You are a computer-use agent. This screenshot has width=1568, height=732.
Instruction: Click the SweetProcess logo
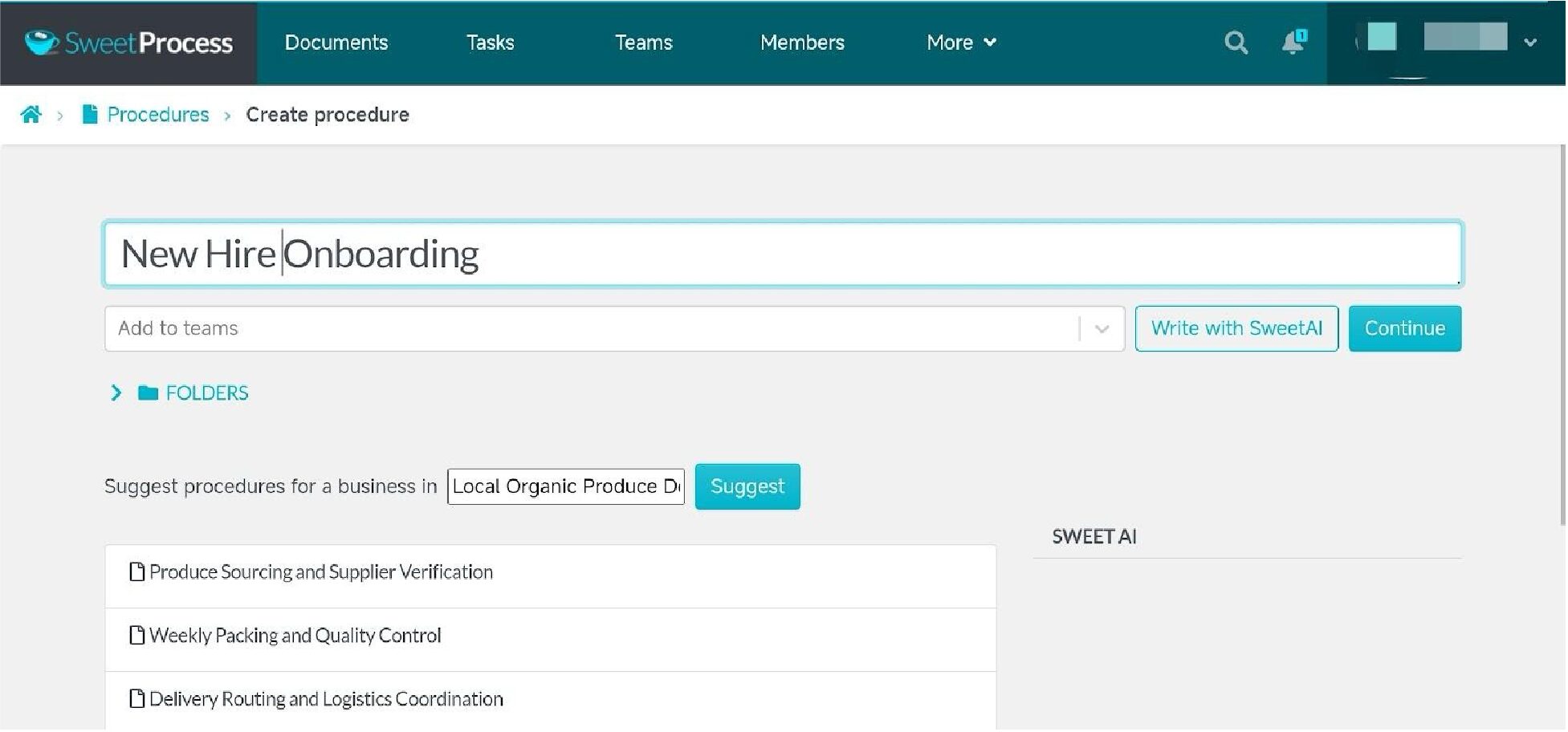point(128,43)
